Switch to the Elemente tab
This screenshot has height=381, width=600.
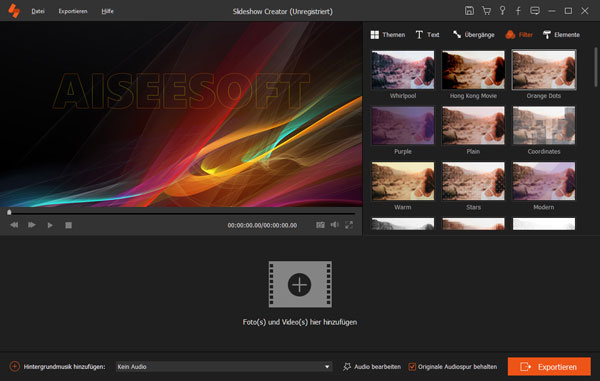pos(561,35)
